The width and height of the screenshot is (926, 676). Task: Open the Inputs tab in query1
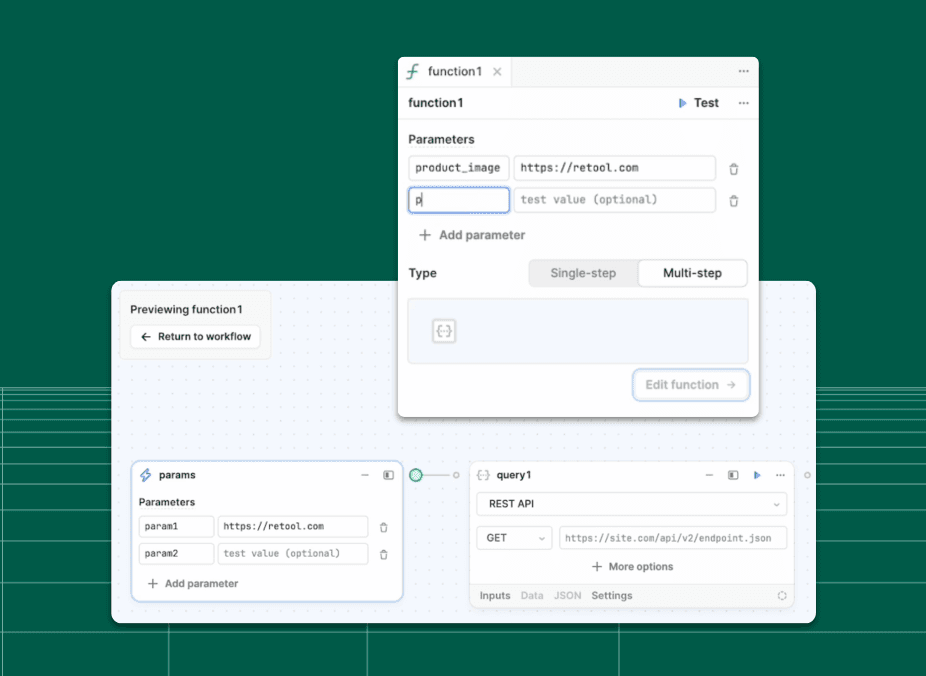[495, 596]
